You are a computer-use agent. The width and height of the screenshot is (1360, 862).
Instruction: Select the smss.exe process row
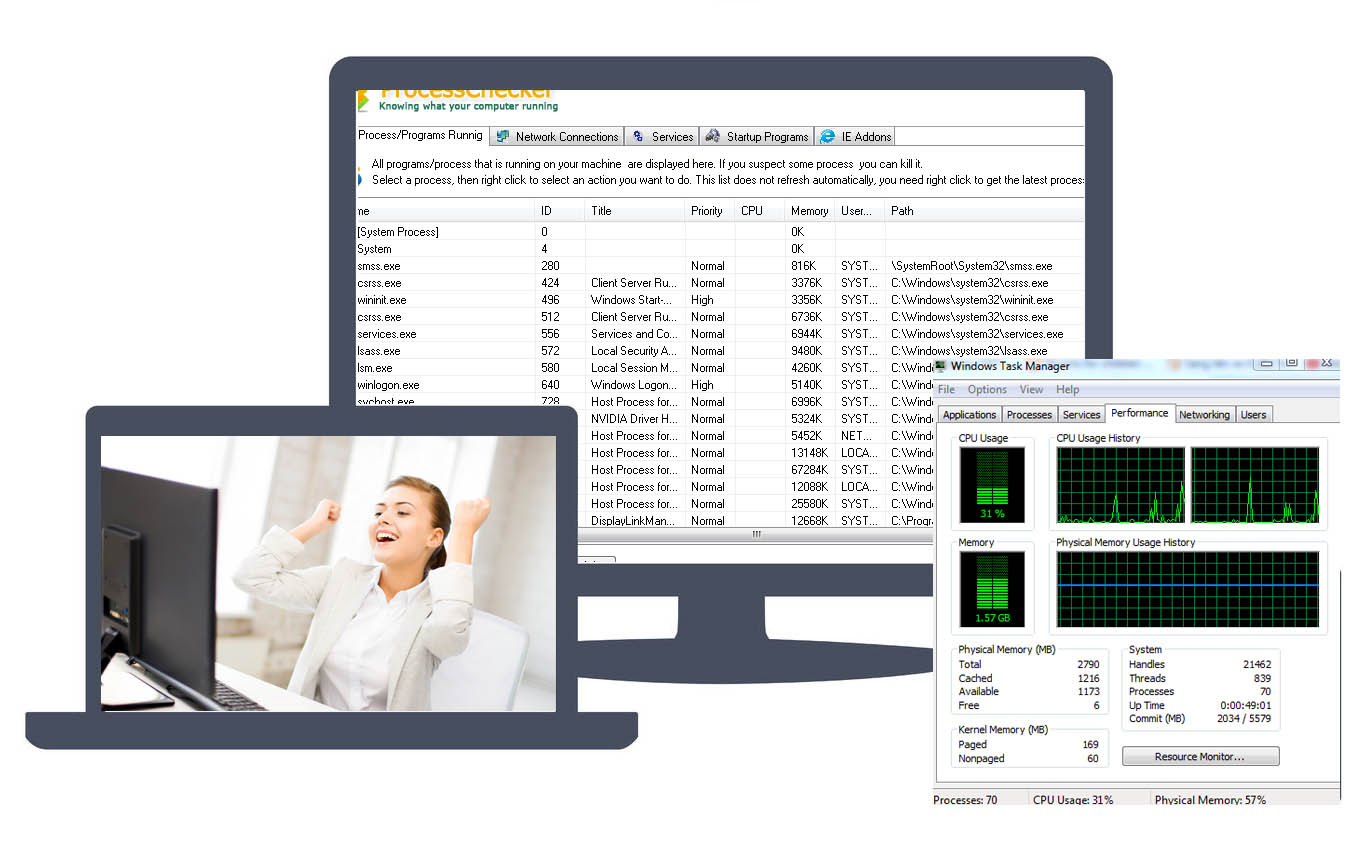click(x=720, y=266)
